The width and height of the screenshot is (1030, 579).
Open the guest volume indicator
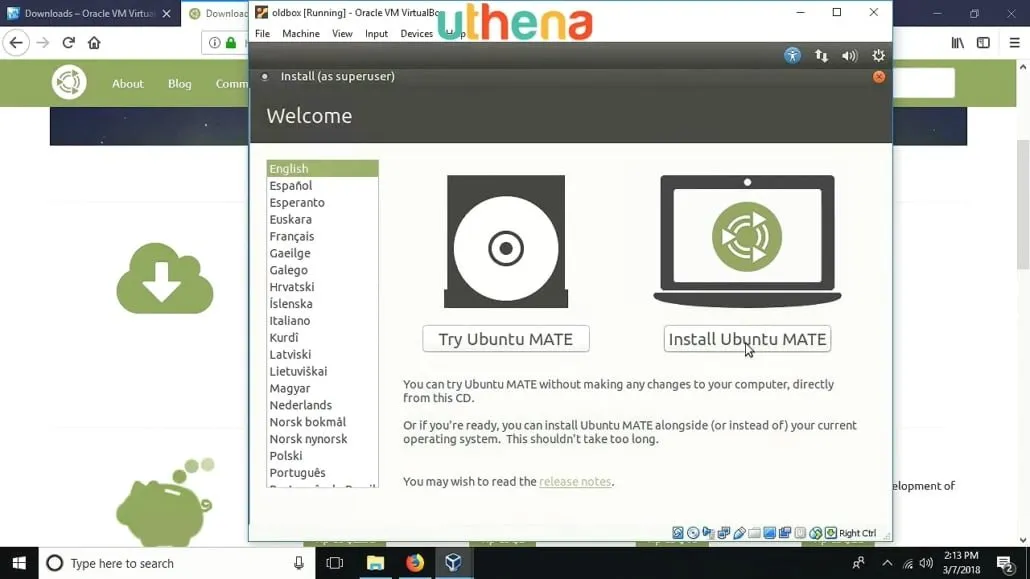pos(849,56)
